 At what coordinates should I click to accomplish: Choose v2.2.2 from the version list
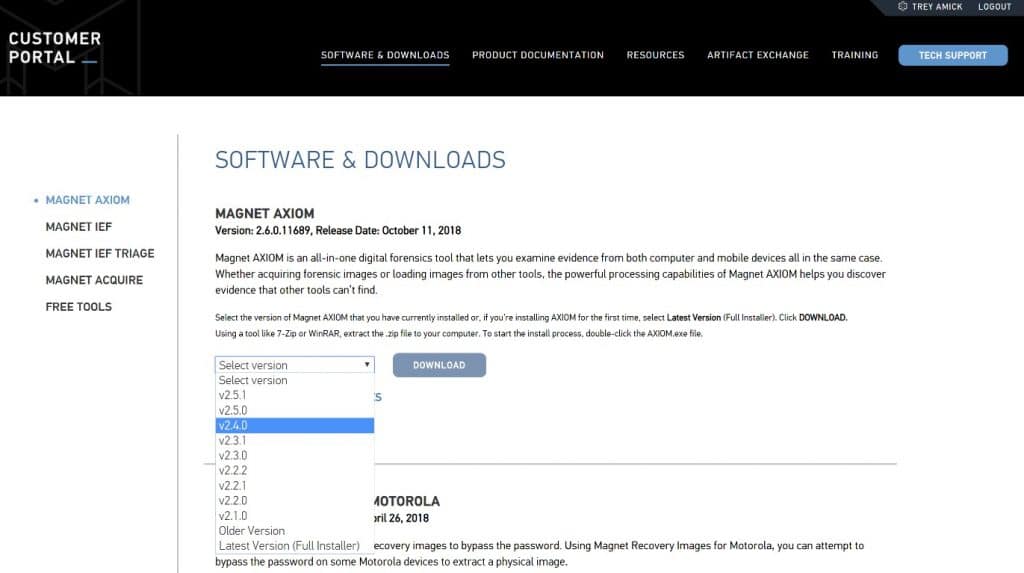295,470
